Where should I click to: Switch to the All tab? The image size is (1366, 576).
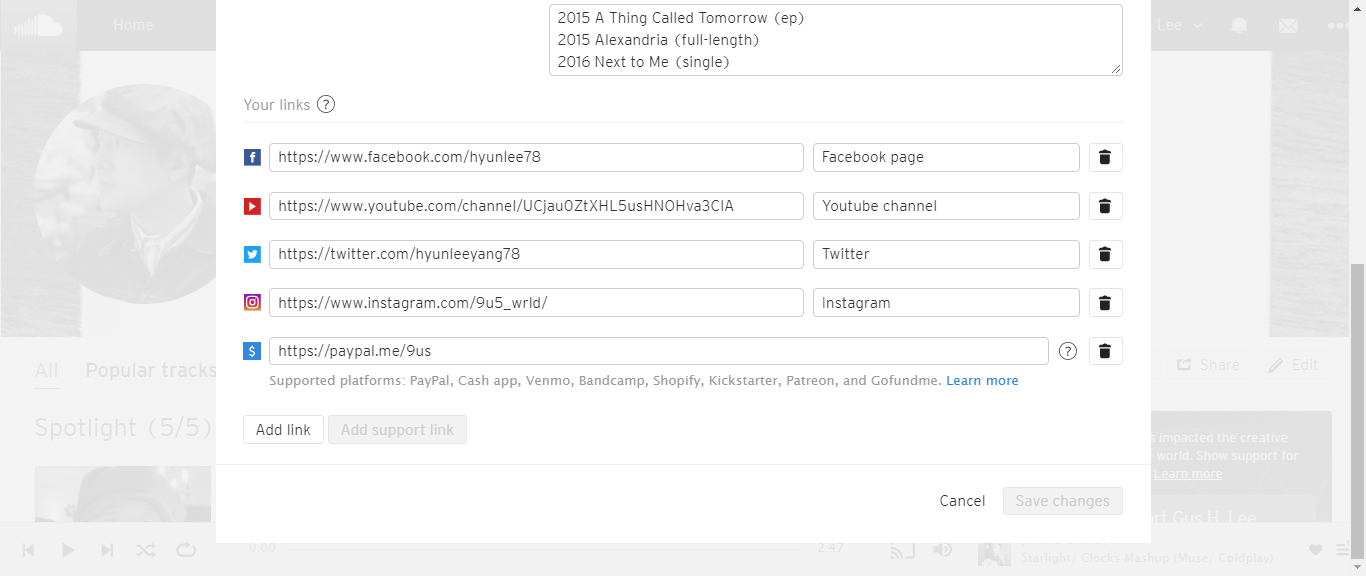point(47,371)
